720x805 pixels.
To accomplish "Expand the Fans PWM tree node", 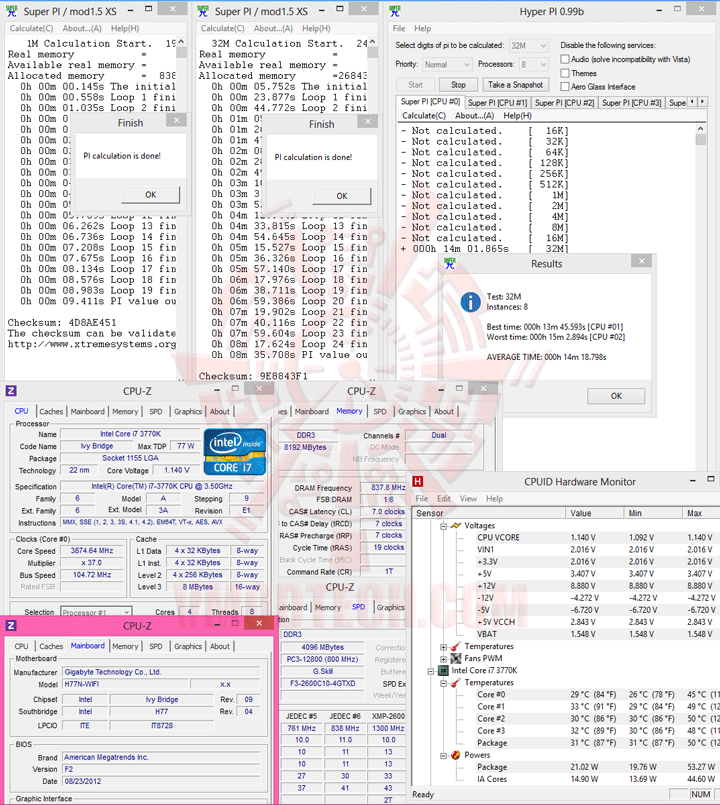I will [444, 658].
